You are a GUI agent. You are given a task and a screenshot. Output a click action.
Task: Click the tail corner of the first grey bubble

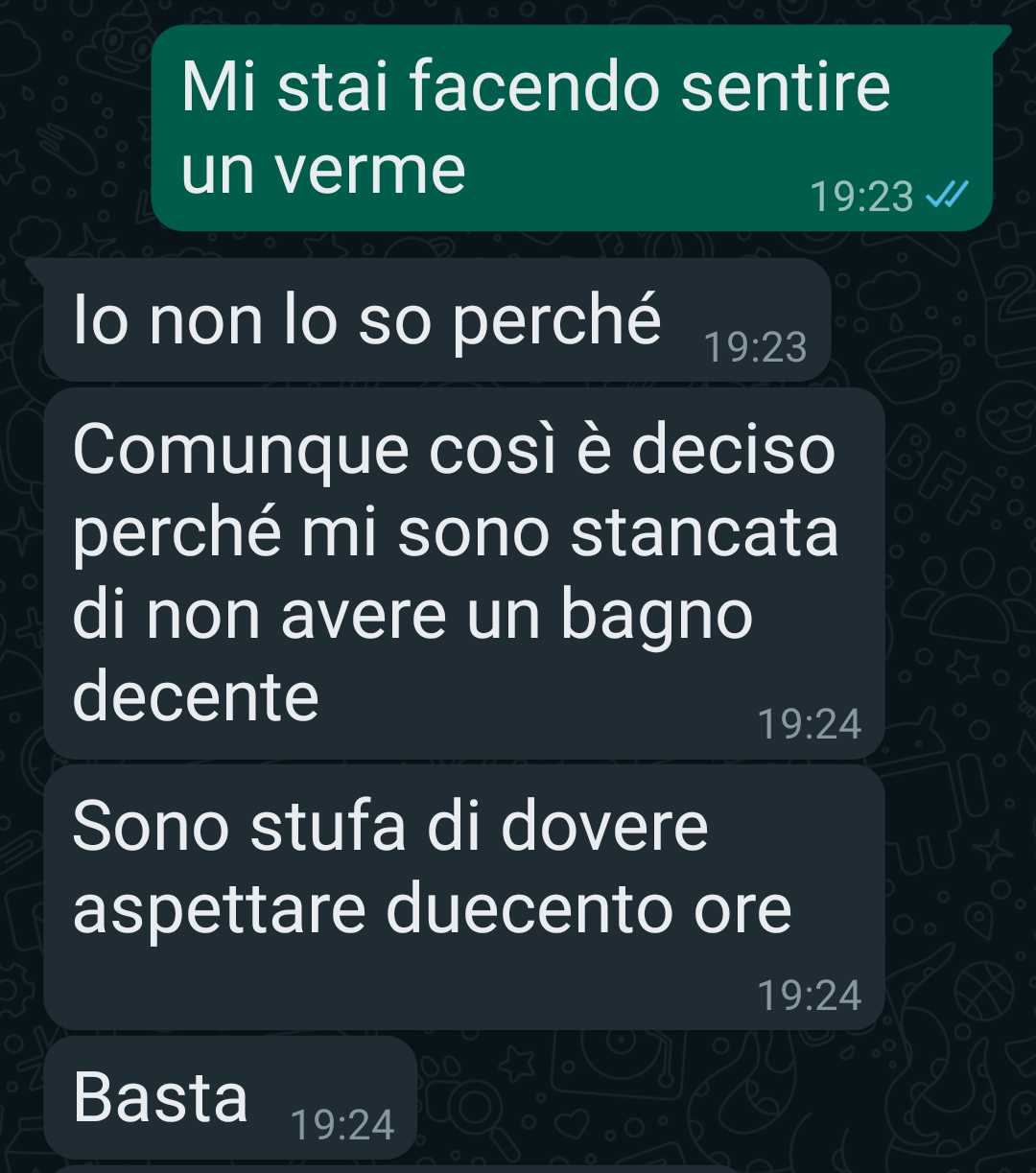click(x=35, y=270)
